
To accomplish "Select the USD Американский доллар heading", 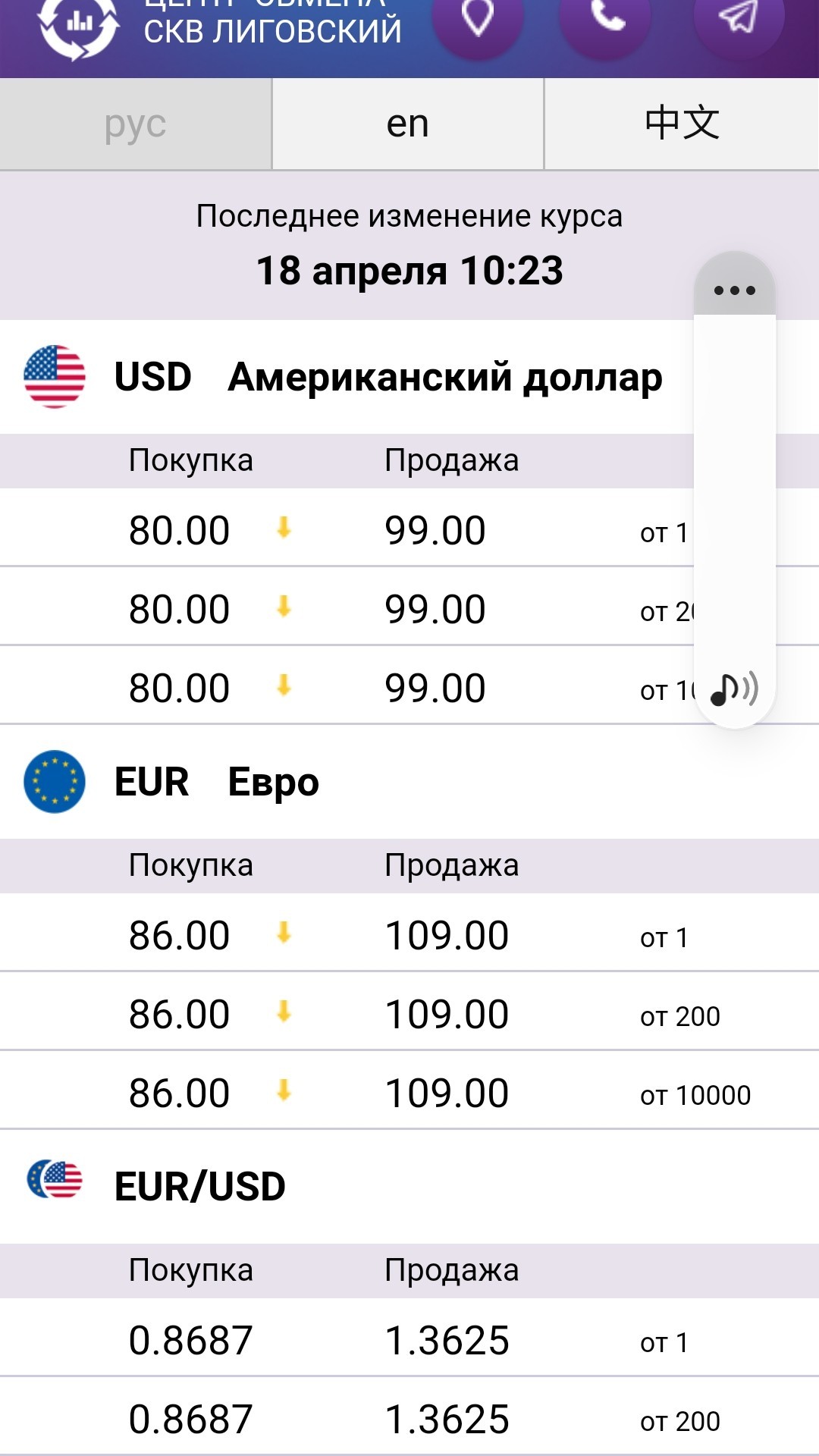I will point(388,378).
